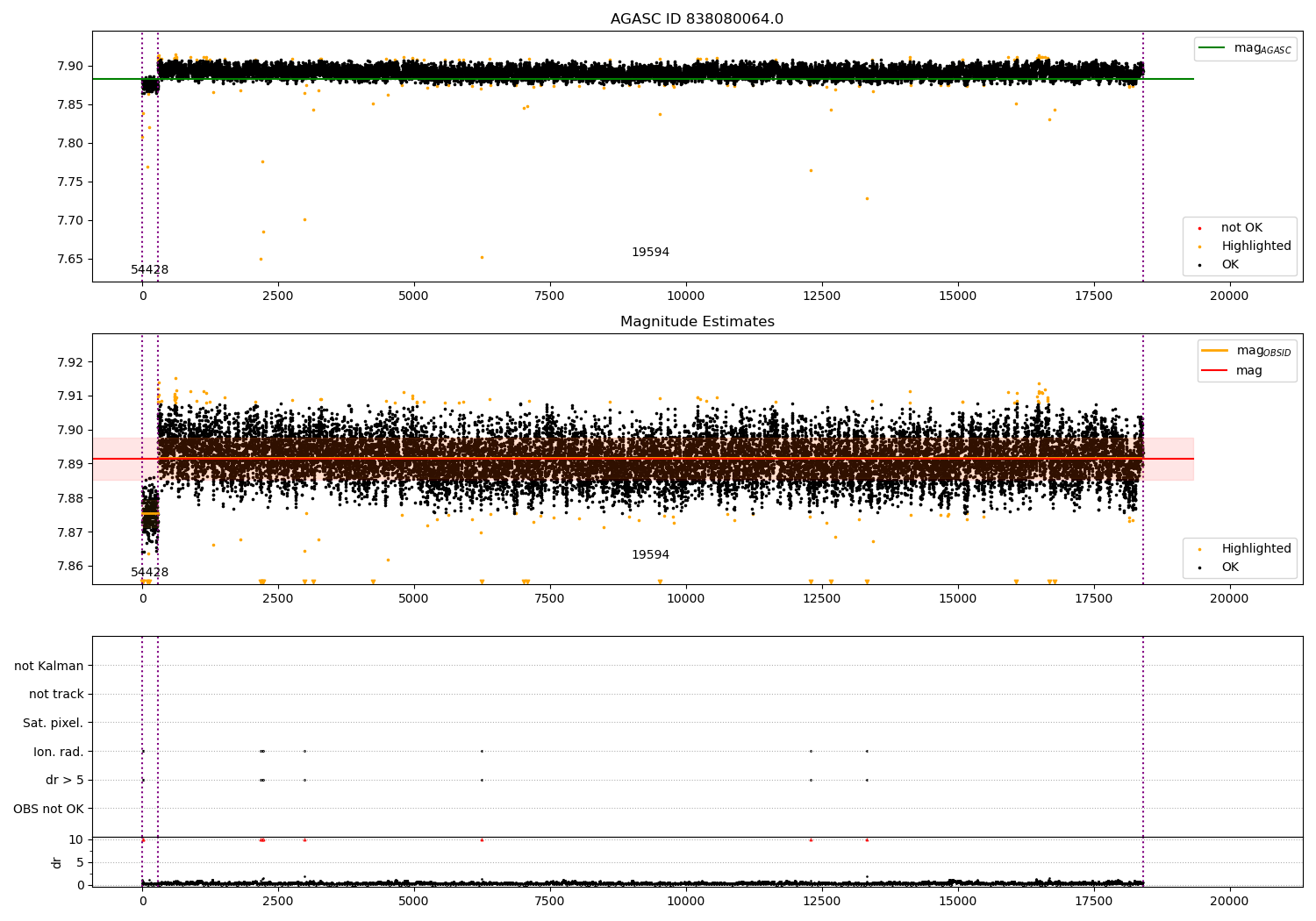This screenshot has height=921, width=1316.
Task: Click the 7.87 y-axis tick in middle plot
Action: (x=69, y=532)
